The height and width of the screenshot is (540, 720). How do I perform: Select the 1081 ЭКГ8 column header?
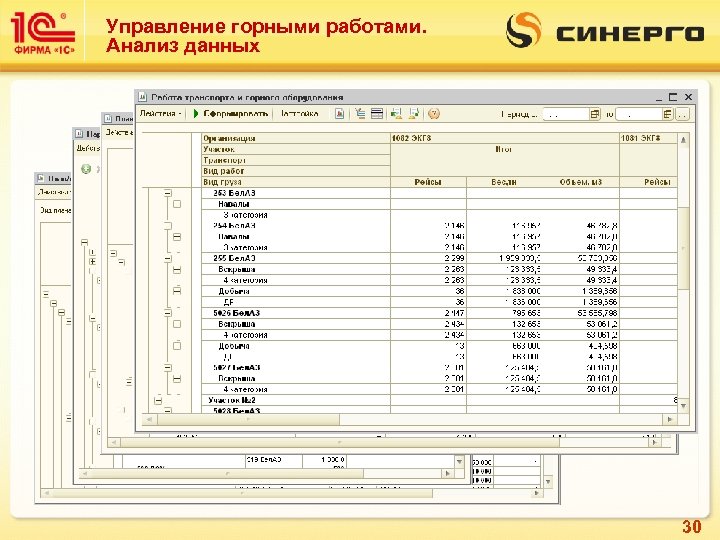coord(648,138)
